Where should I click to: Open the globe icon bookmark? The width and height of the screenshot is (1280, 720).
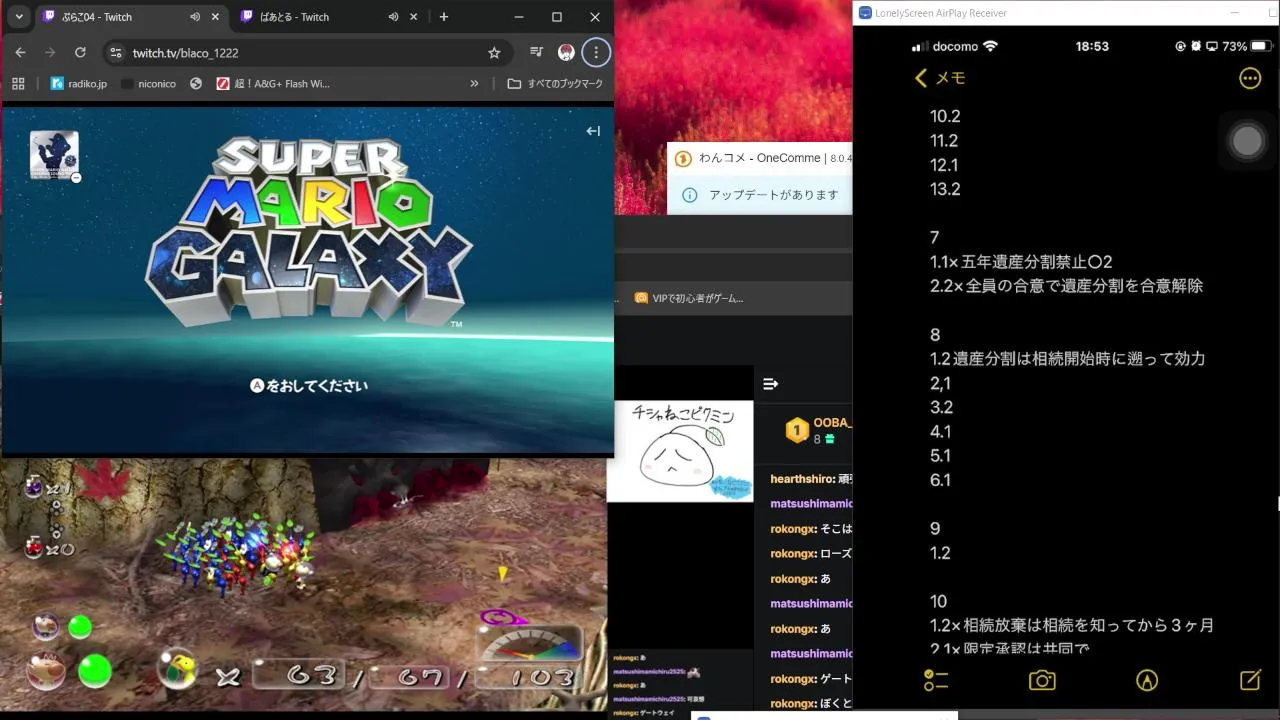(196, 84)
